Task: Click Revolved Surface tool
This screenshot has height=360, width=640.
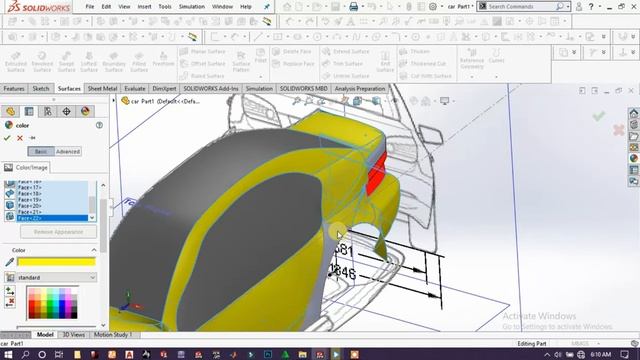Action: [x=42, y=62]
